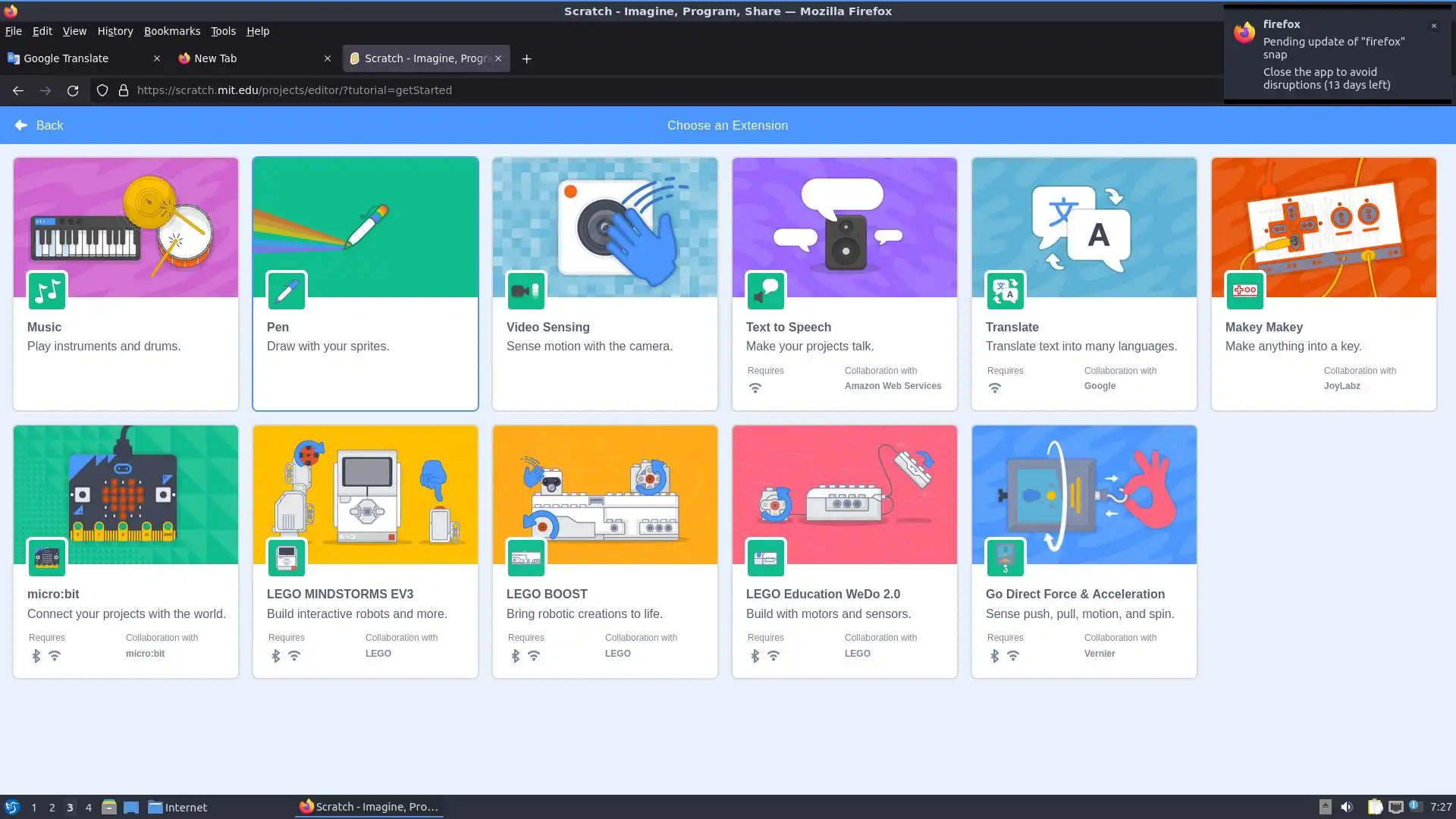
Task: Click the LEGO BOOST small icon
Action: click(x=526, y=558)
